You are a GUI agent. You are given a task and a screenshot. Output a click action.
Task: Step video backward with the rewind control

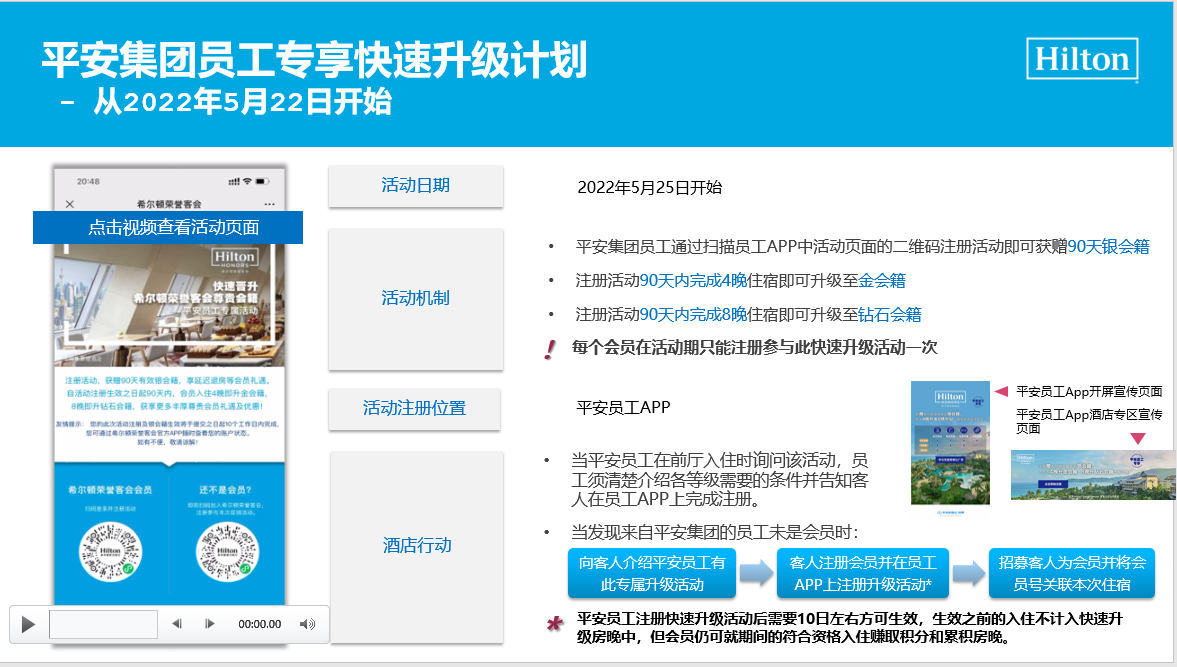click(x=177, y=623)
